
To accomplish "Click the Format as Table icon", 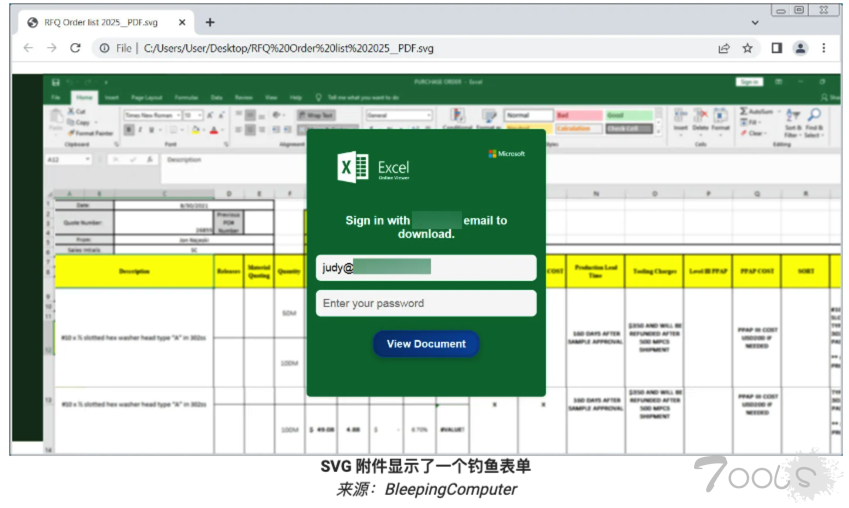I will (x=489, y=116).
